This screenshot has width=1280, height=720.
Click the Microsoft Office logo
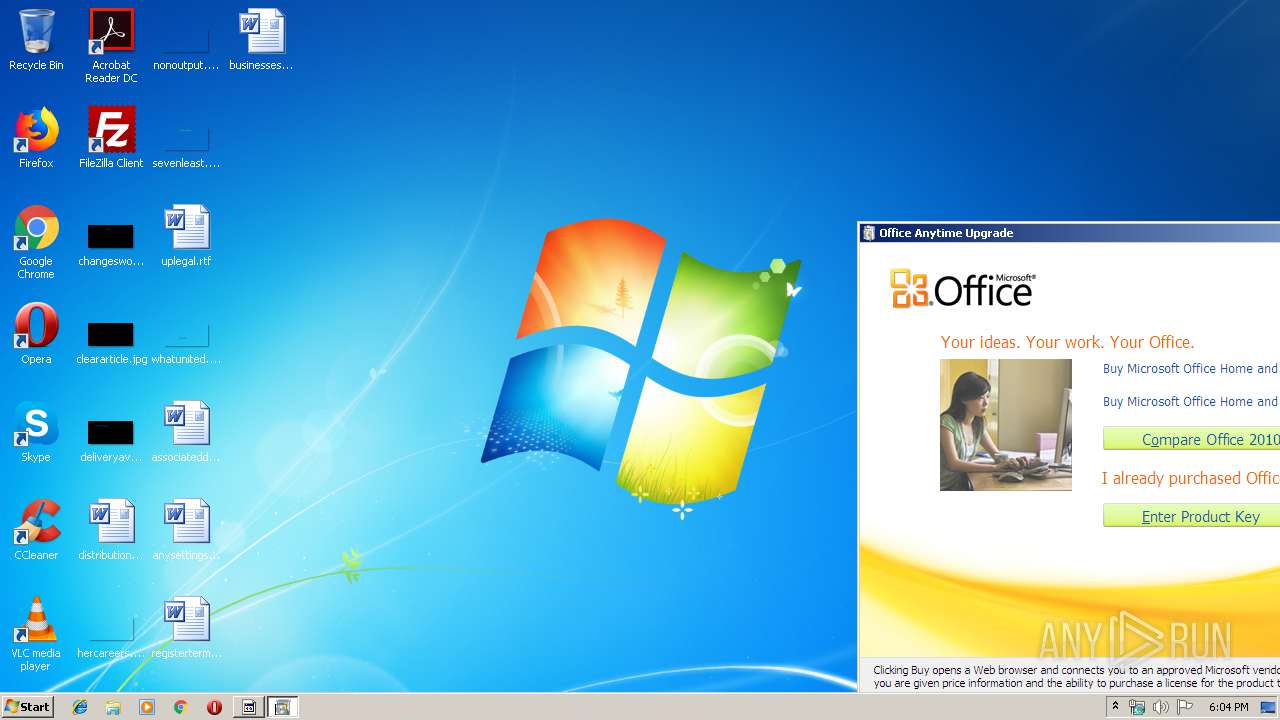click(962, 289)
